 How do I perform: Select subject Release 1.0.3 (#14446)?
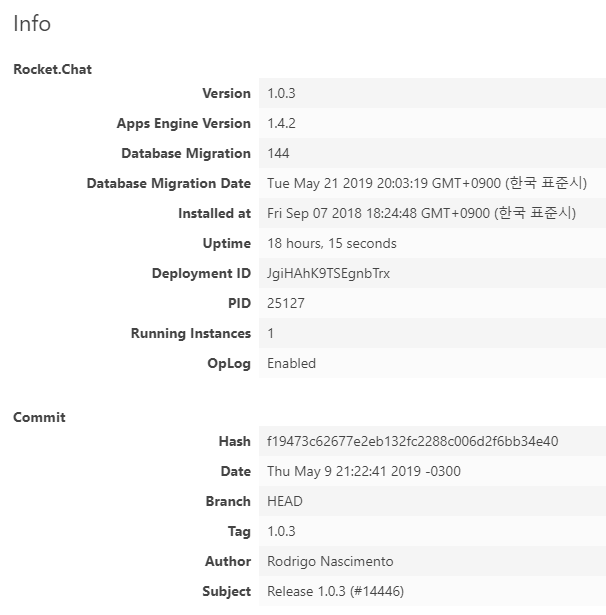click(x=335, y=591)
